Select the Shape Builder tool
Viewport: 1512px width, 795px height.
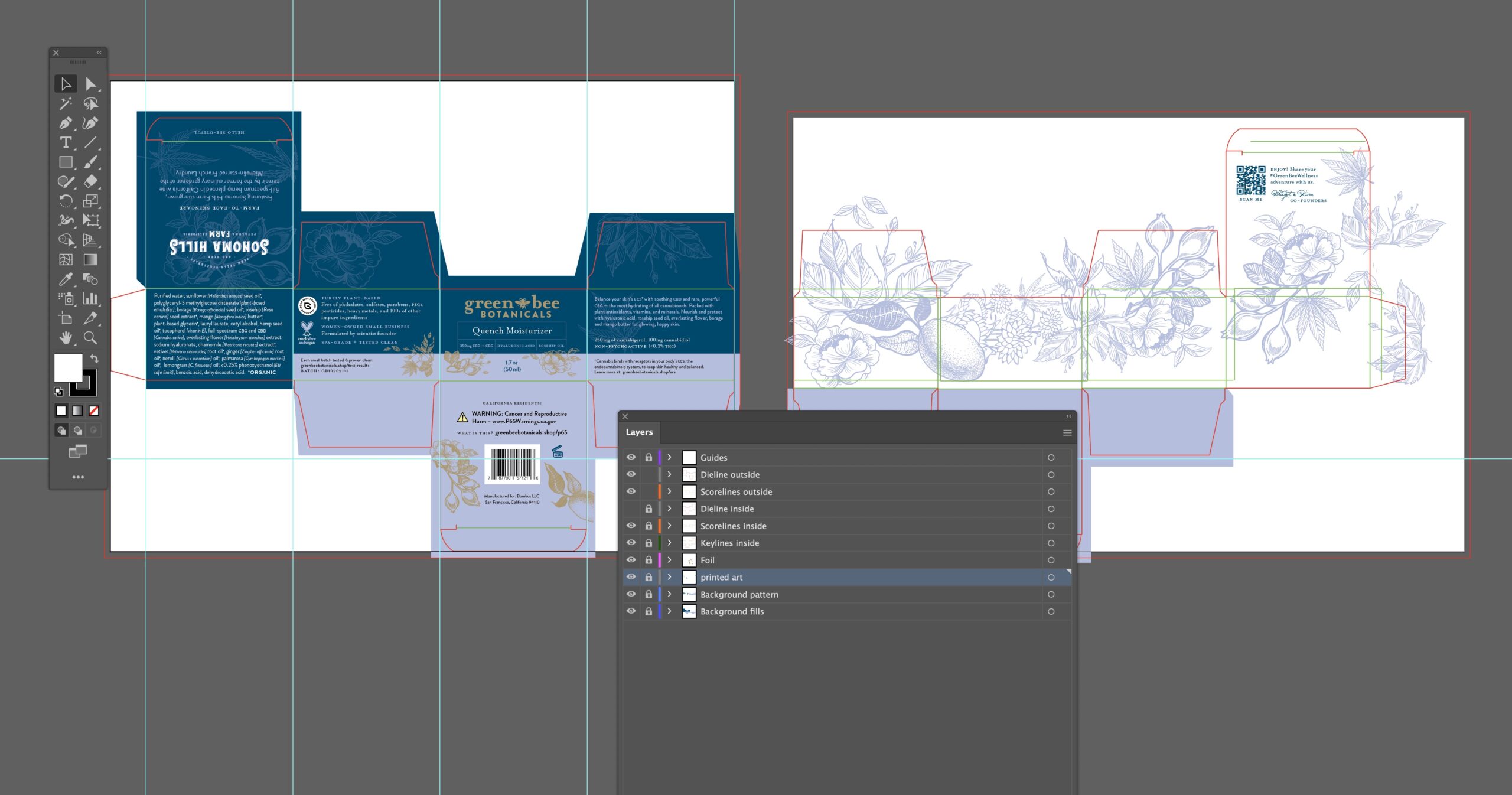click(x=66, y=240)
